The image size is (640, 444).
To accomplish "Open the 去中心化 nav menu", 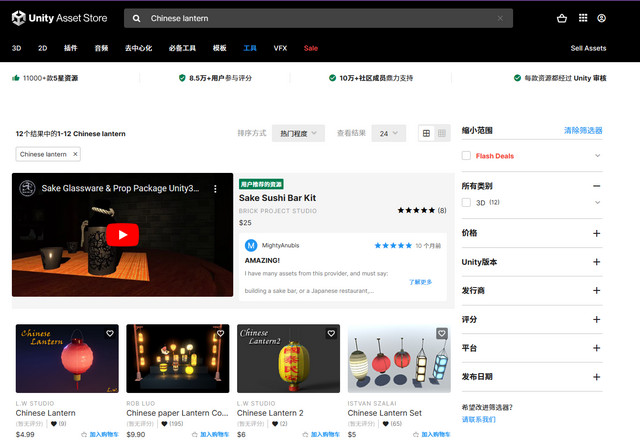I will [x=138, y=48].
